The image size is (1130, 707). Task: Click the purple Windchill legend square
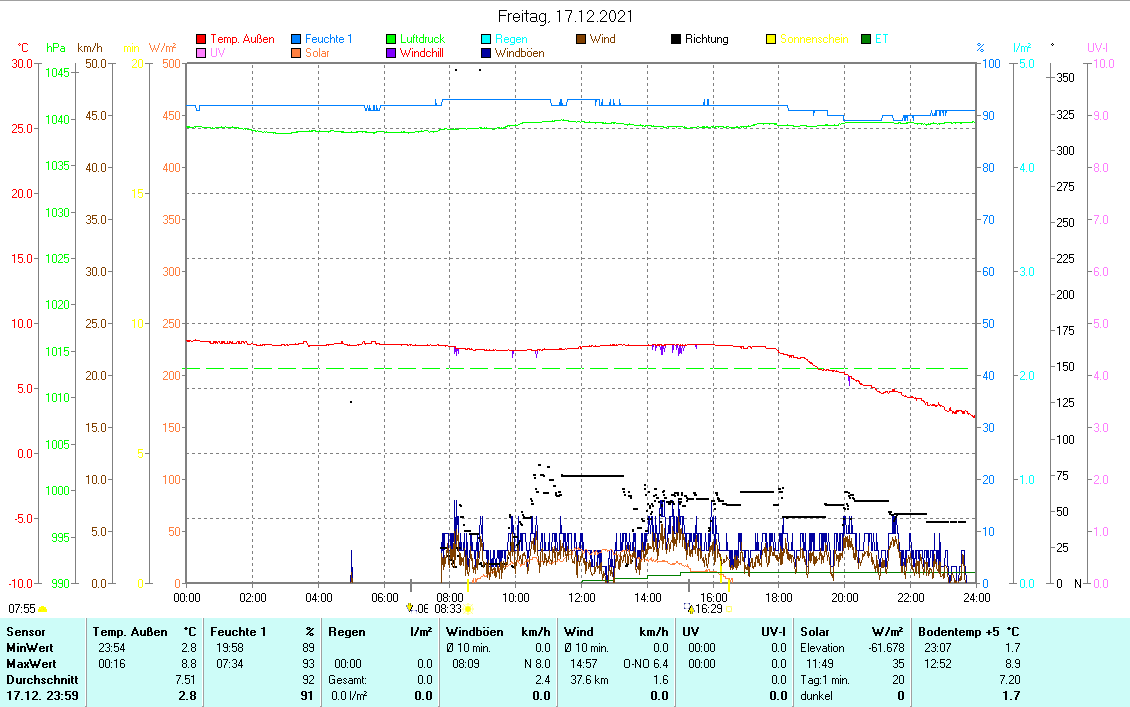392,53
